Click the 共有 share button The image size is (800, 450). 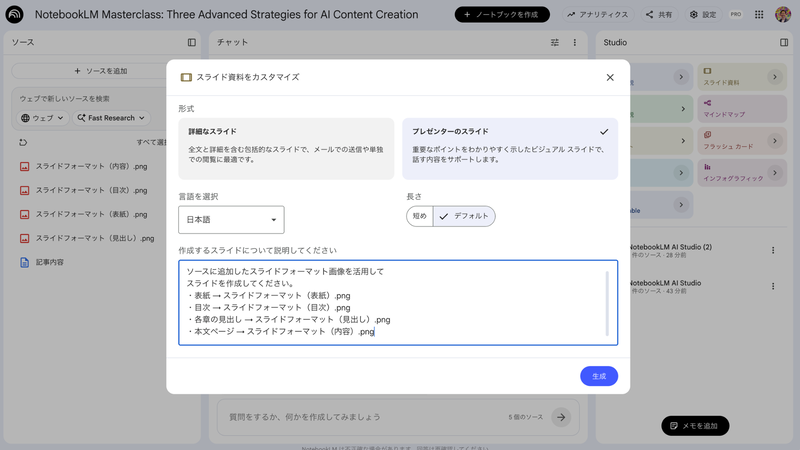click(659, 14)
